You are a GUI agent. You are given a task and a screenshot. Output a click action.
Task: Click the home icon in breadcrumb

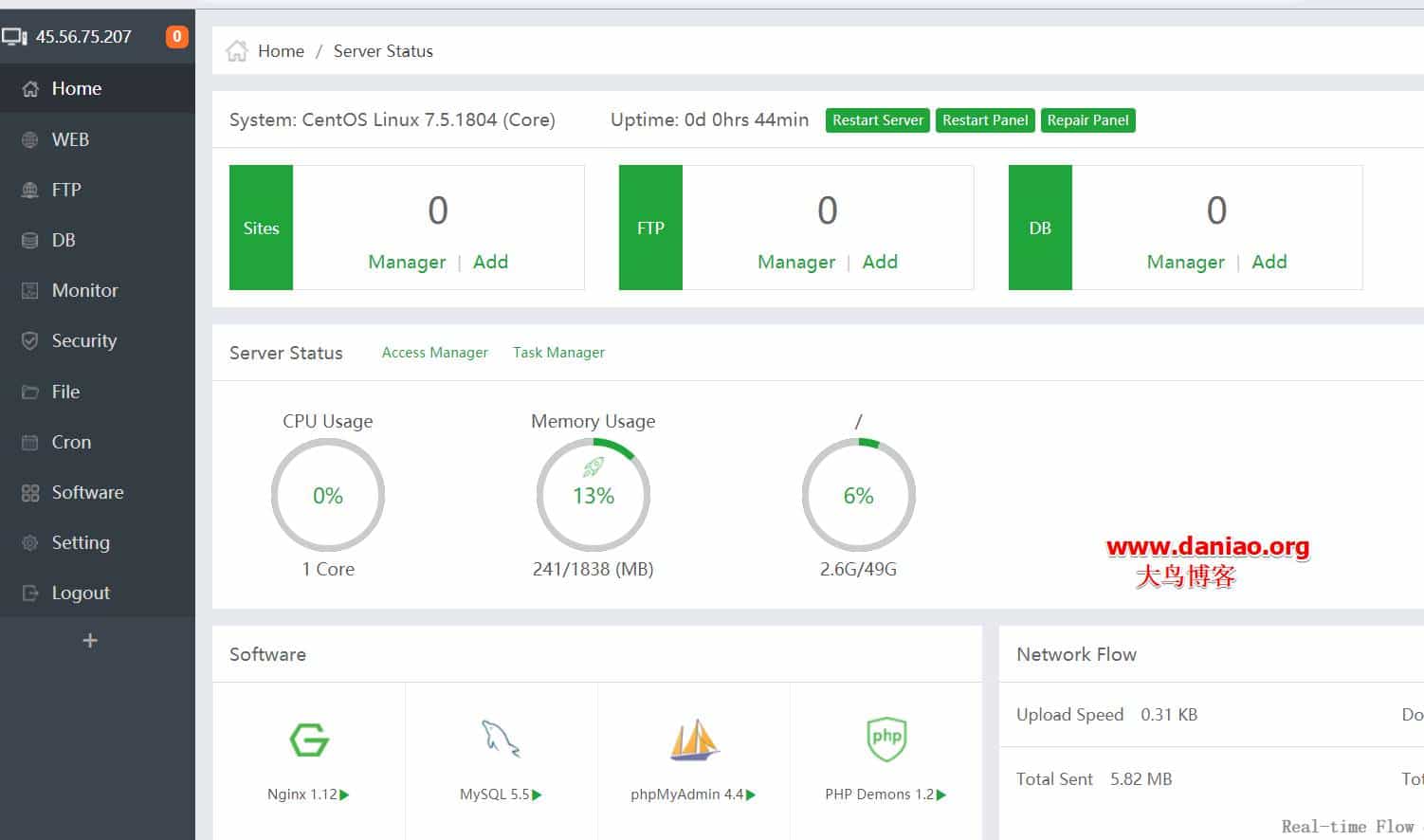point(237,51)
